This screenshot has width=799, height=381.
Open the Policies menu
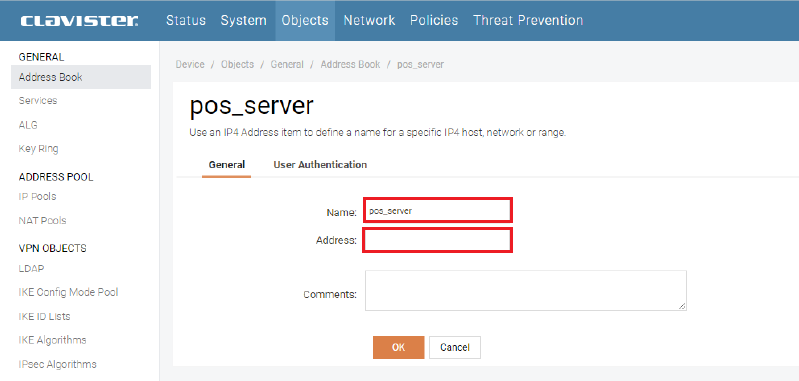[x=434, y=20]
